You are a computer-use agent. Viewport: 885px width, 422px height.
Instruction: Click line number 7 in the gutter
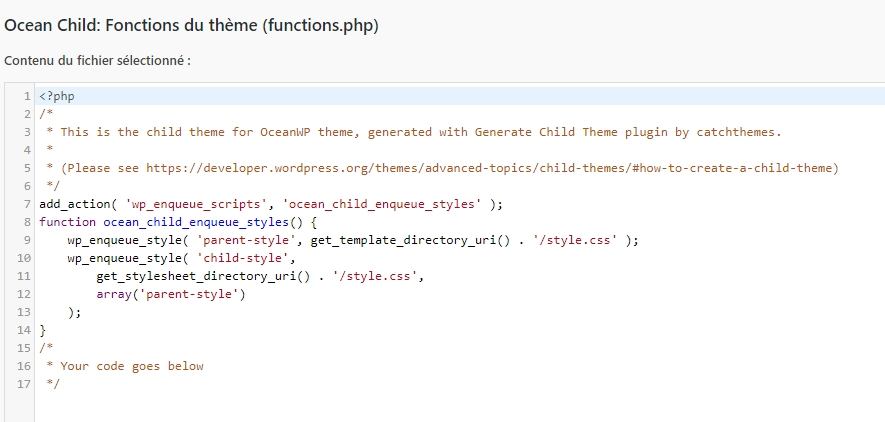pos(27,204)
